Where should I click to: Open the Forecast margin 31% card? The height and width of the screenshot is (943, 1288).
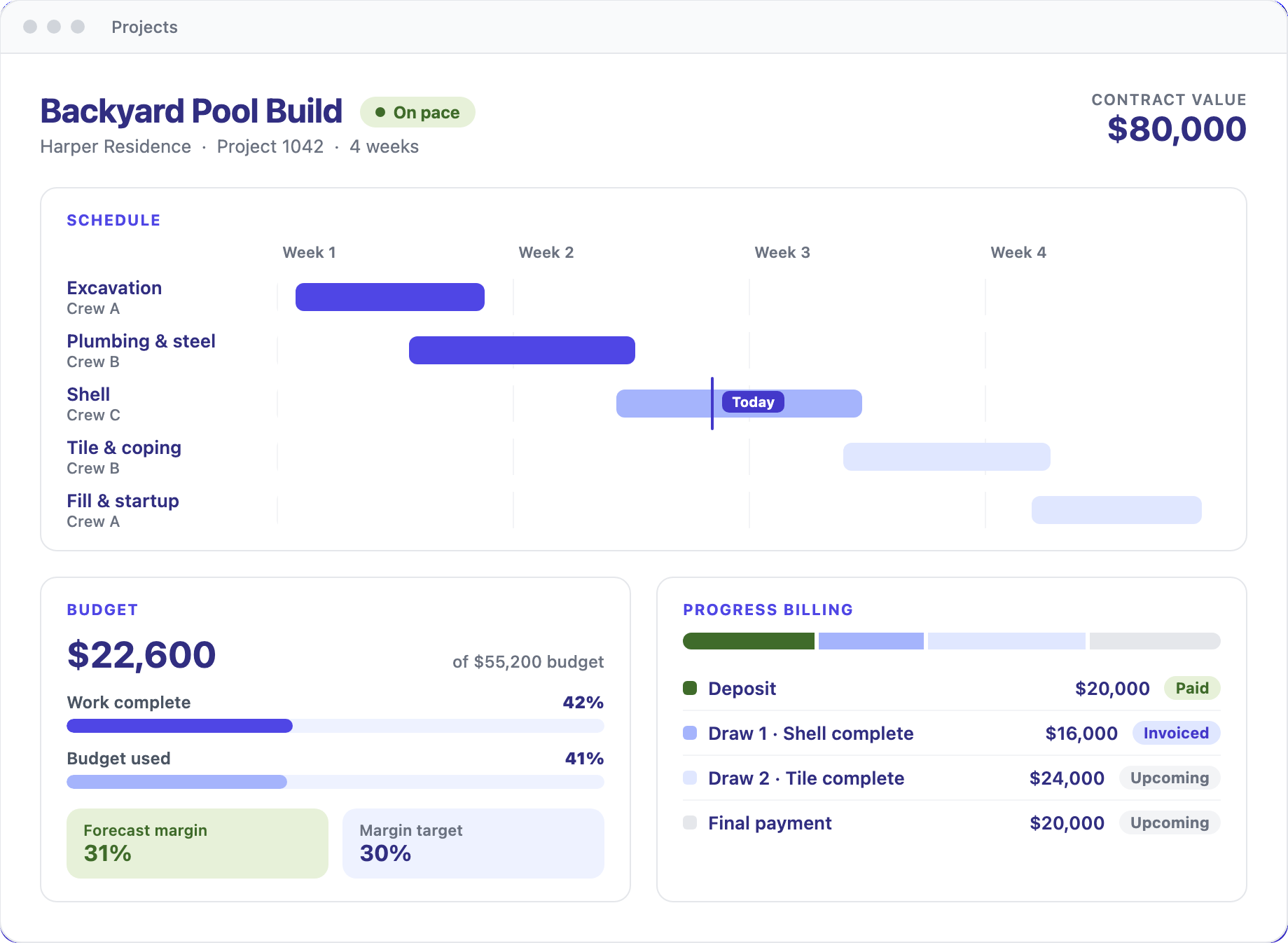[x=198, y=844]
